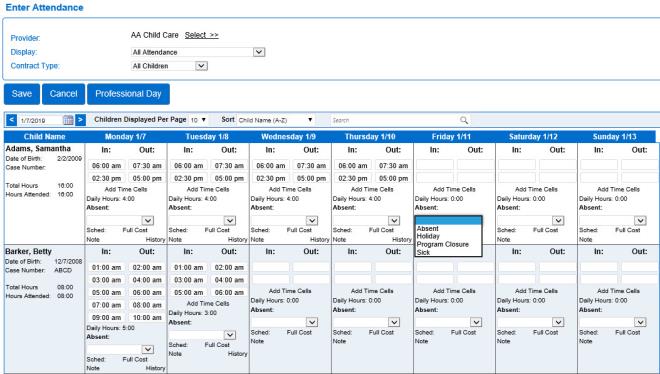Open Absent dropdown for Adams on Monday
Viewport: 660px width, 374px height.
tap(120, 220)
